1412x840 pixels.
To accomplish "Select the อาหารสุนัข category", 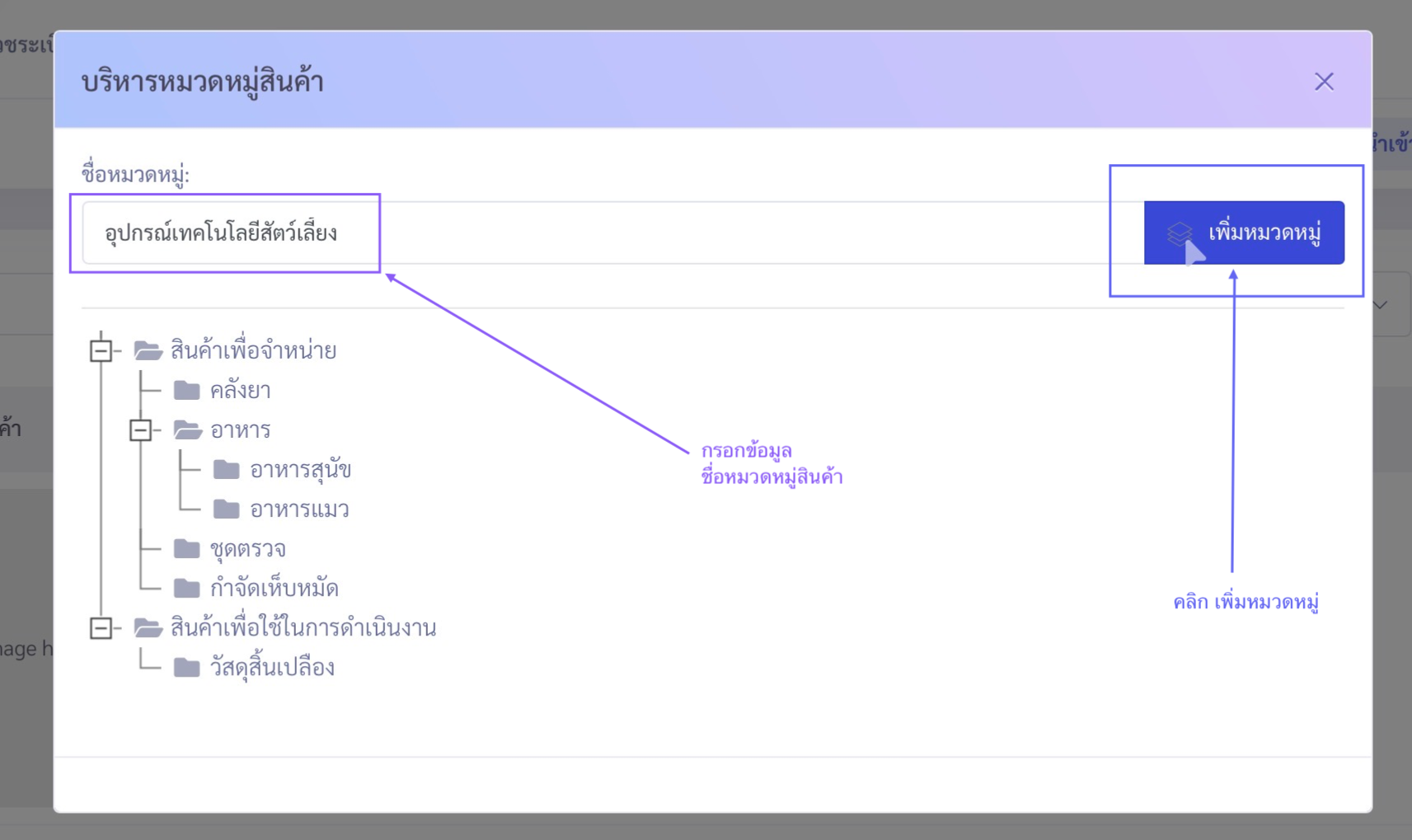I will click(301, 469).
